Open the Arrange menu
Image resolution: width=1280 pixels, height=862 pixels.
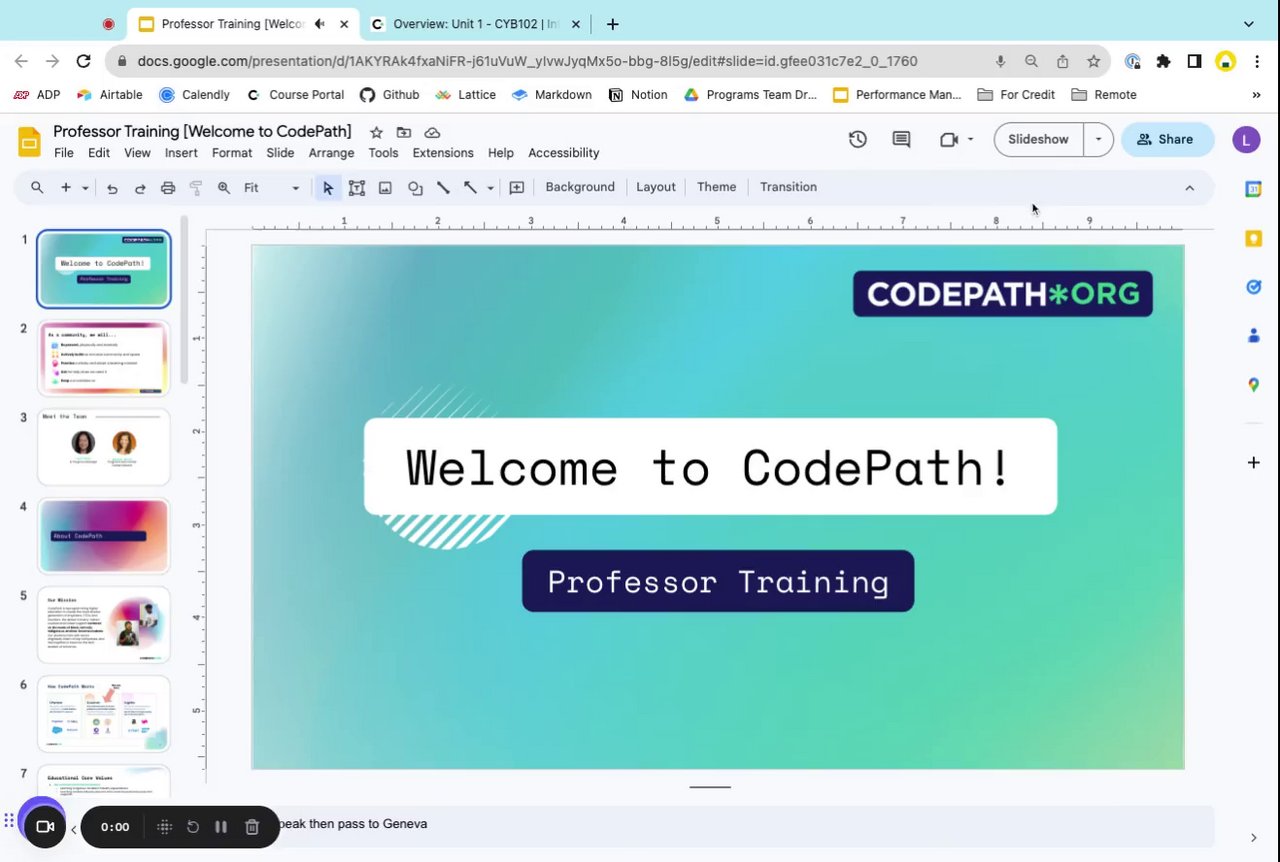pyautogui.click(x=331, y=153)
